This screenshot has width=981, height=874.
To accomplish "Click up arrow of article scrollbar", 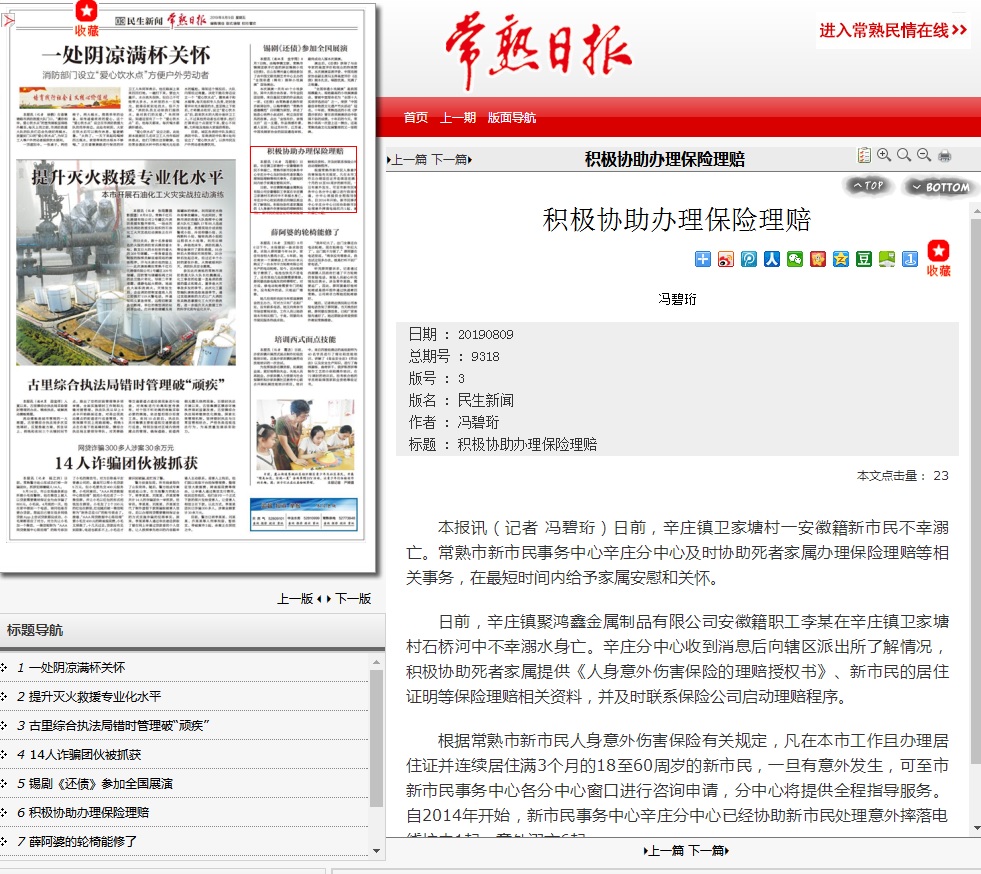I will pyautogui.click(x=976, y=213).
